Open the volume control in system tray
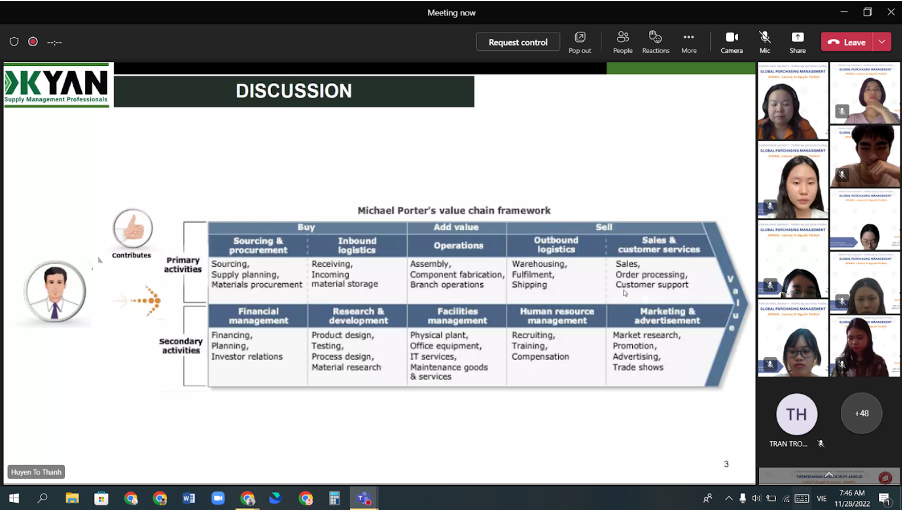Viewport: 902px width, 510px height. 756,498
